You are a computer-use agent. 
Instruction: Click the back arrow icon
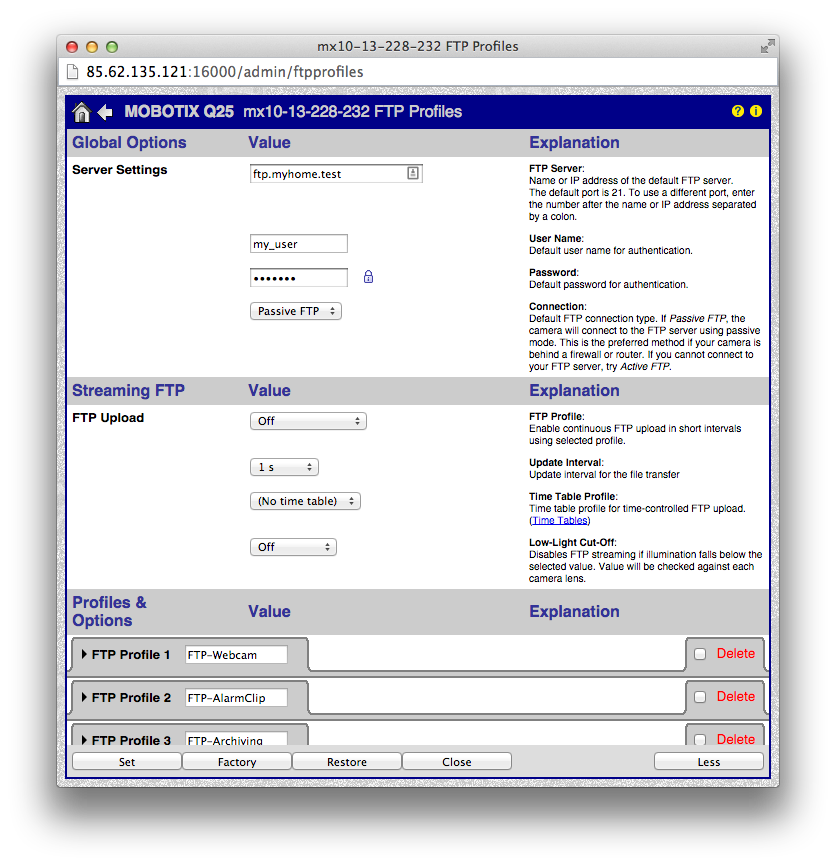105,112
